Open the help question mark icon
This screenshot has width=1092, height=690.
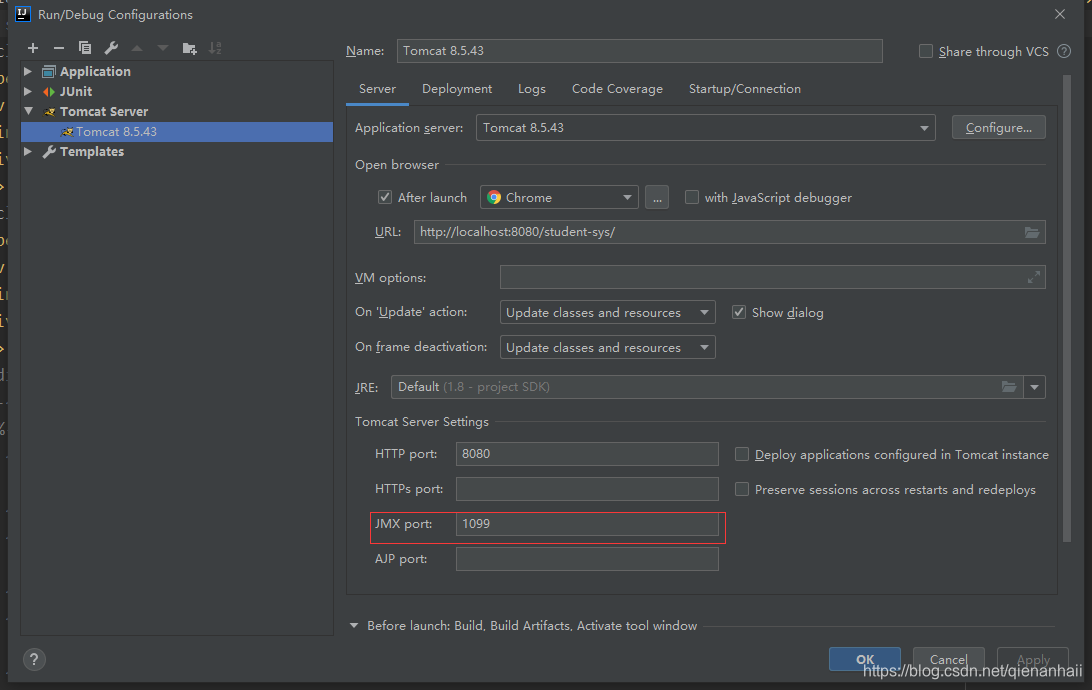33,659
